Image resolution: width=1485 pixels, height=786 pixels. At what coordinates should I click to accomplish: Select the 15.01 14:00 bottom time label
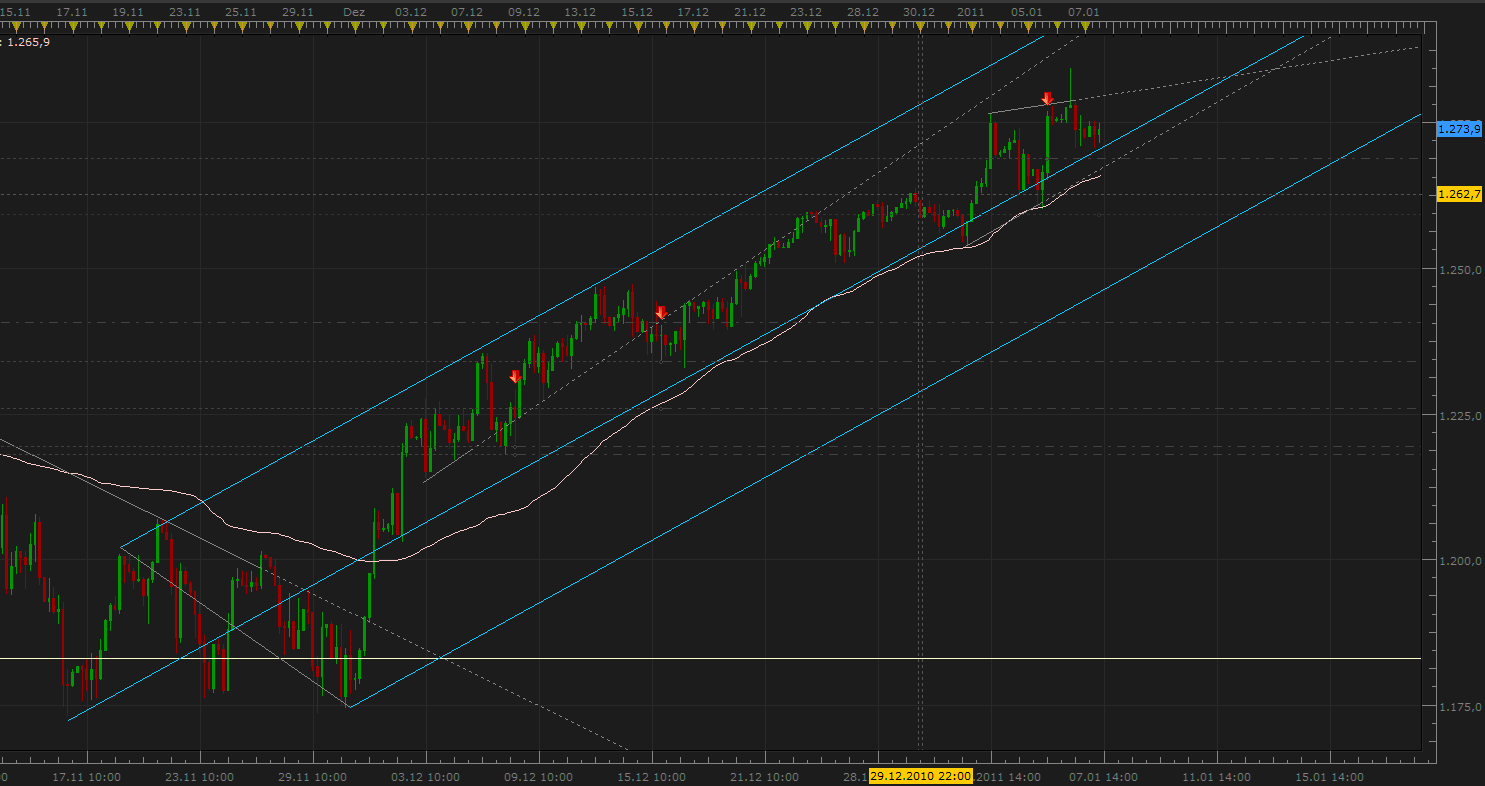1330,776
